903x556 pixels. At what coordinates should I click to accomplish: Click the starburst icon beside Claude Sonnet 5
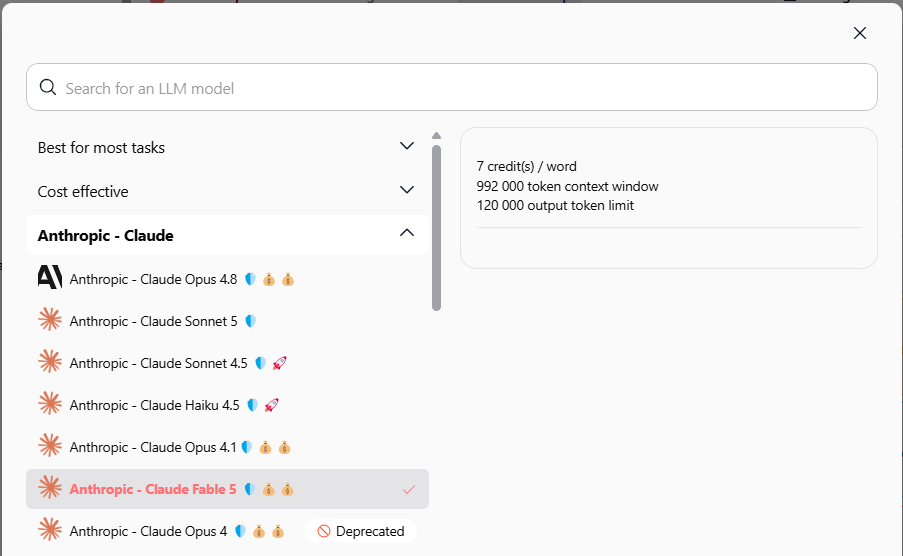[50, 319]
